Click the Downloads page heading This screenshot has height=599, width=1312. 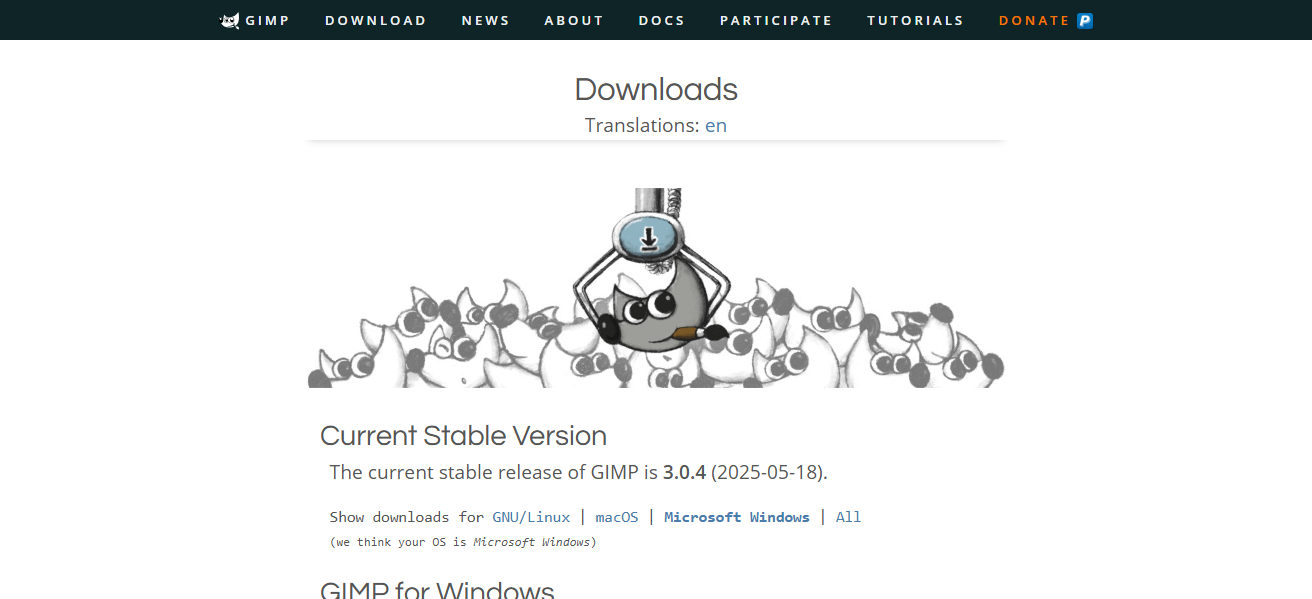pos(656,89)
